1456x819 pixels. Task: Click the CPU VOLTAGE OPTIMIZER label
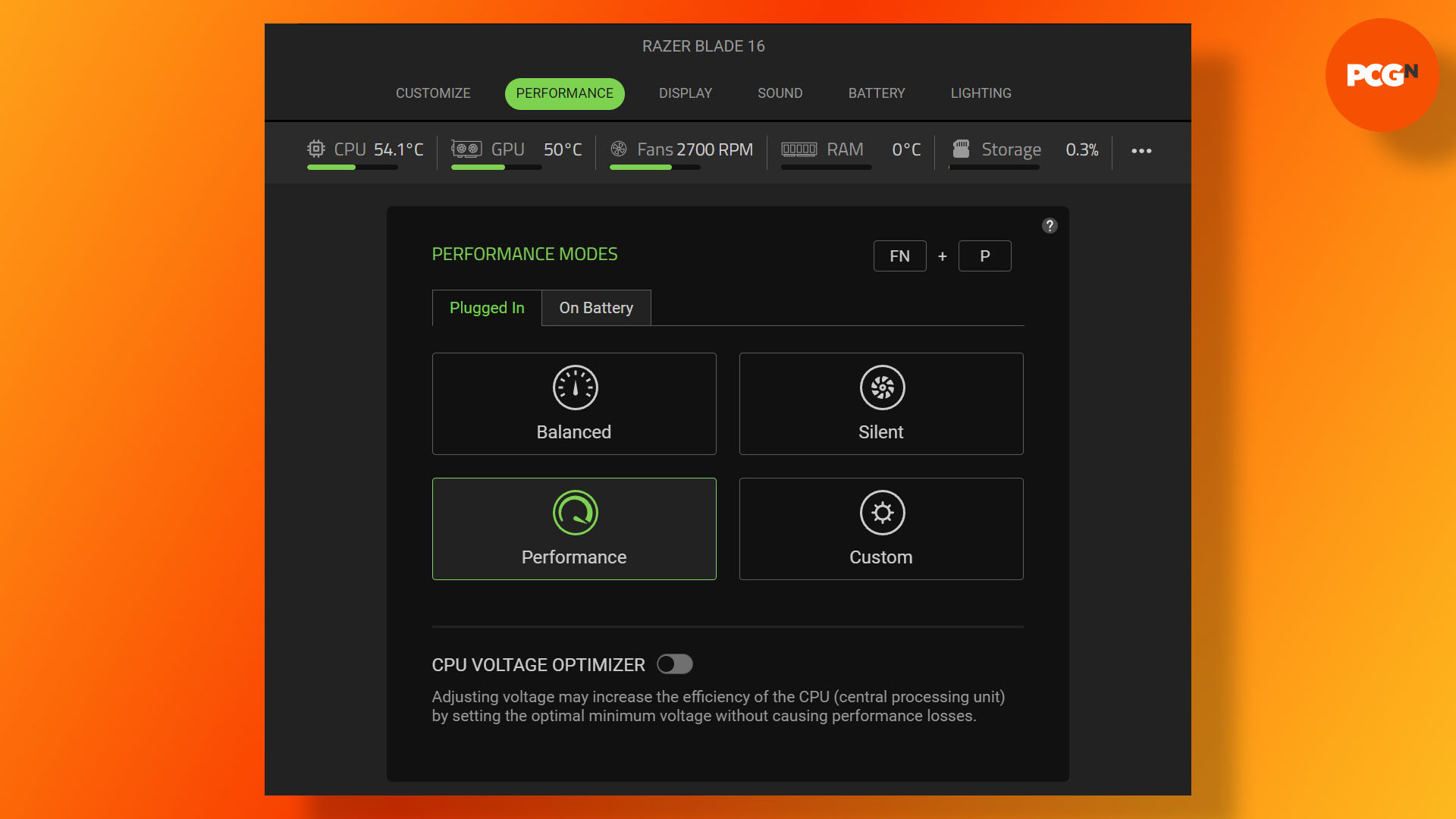[538, 665]
